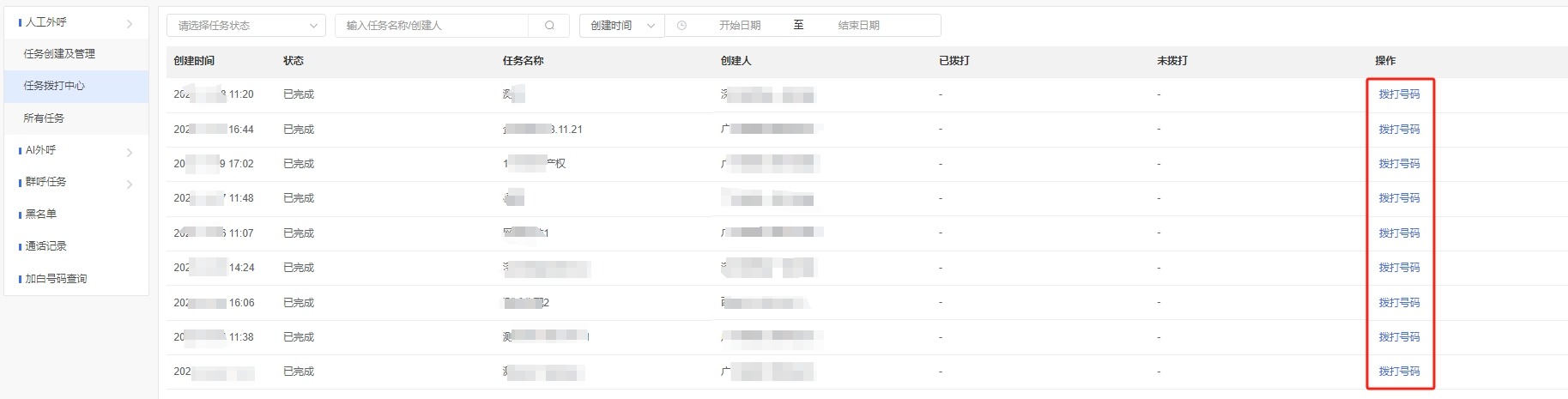
Task: Expand the AI外呼 menu chevron
Action: [130, 153]
